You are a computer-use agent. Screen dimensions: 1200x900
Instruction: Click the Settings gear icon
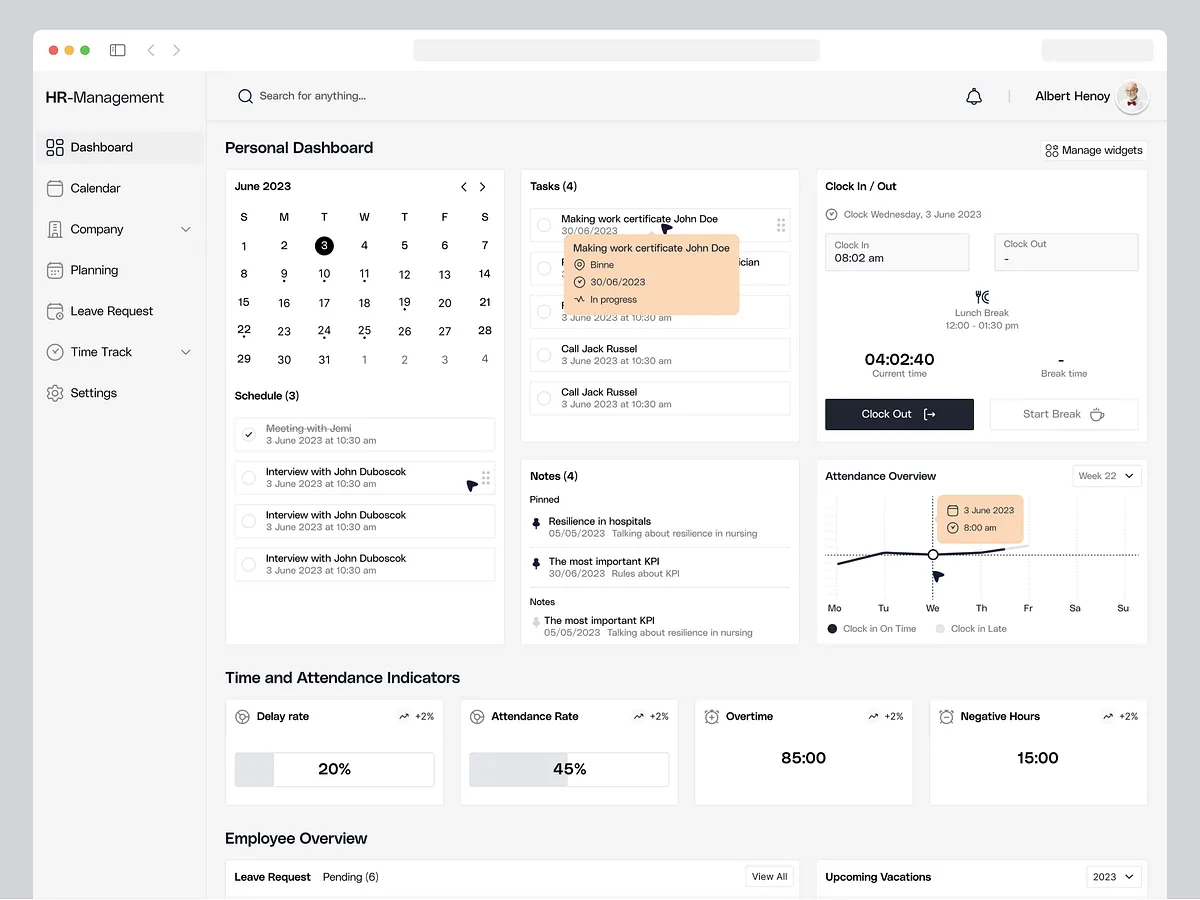pyautogui.click(x=55, y=393)
